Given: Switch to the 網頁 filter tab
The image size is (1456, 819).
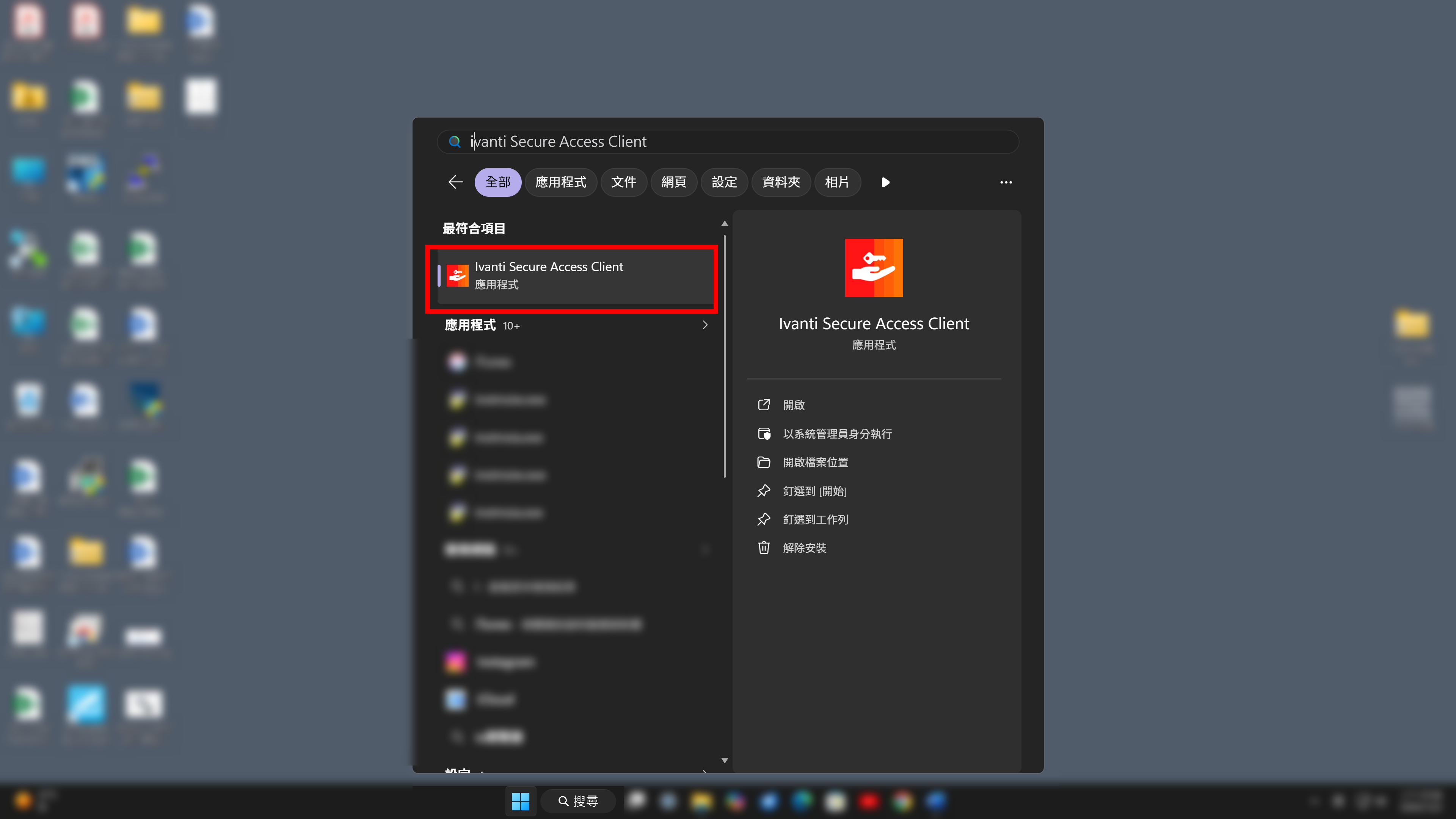Looking at the screenshot, I should (x=673, y=182).
